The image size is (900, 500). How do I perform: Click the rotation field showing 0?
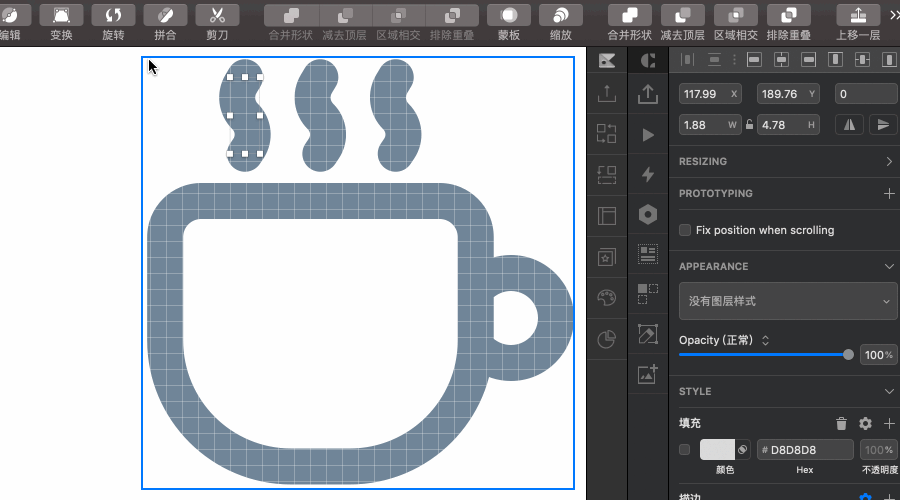867,94
